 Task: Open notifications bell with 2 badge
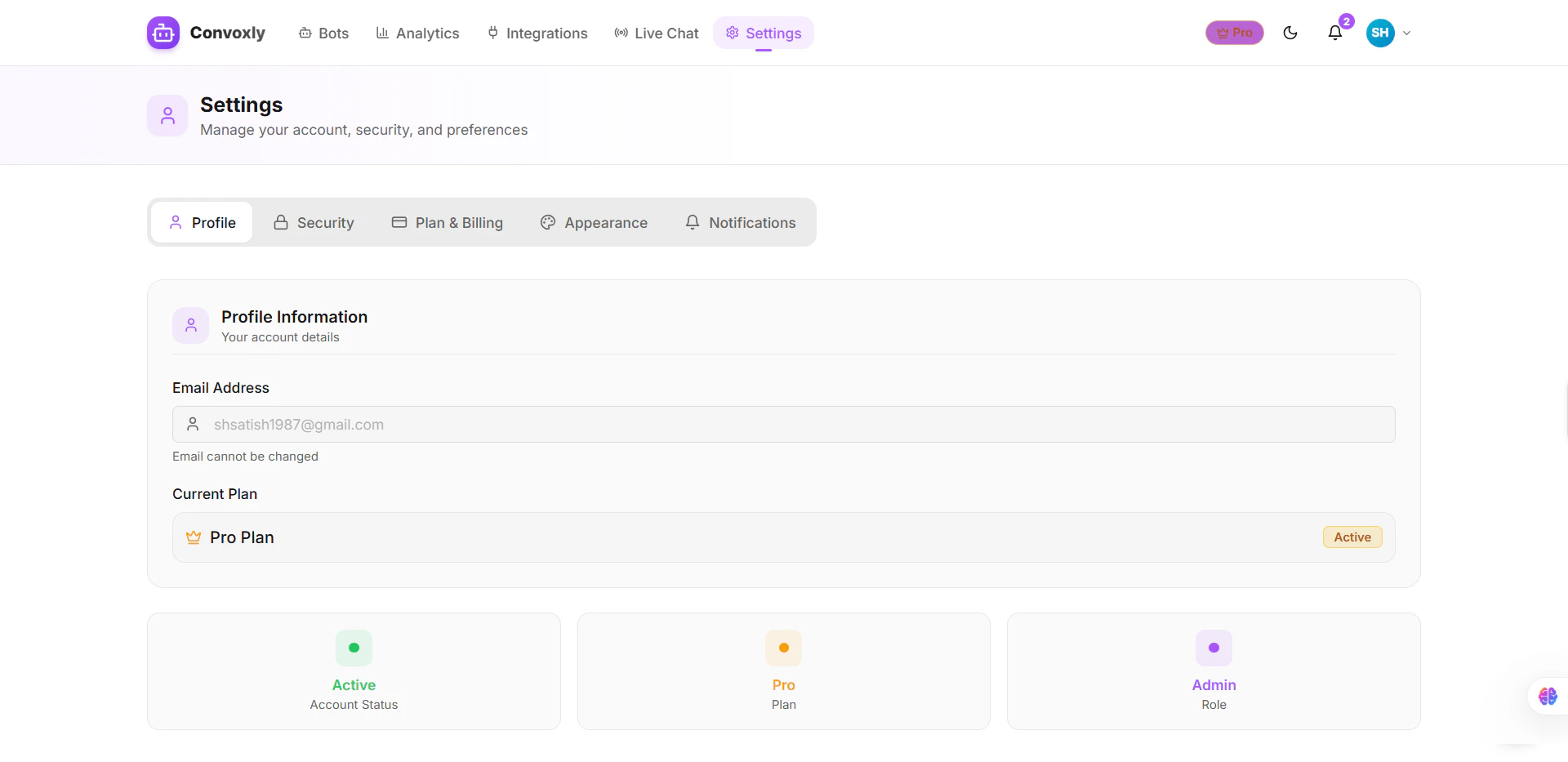1335,33
